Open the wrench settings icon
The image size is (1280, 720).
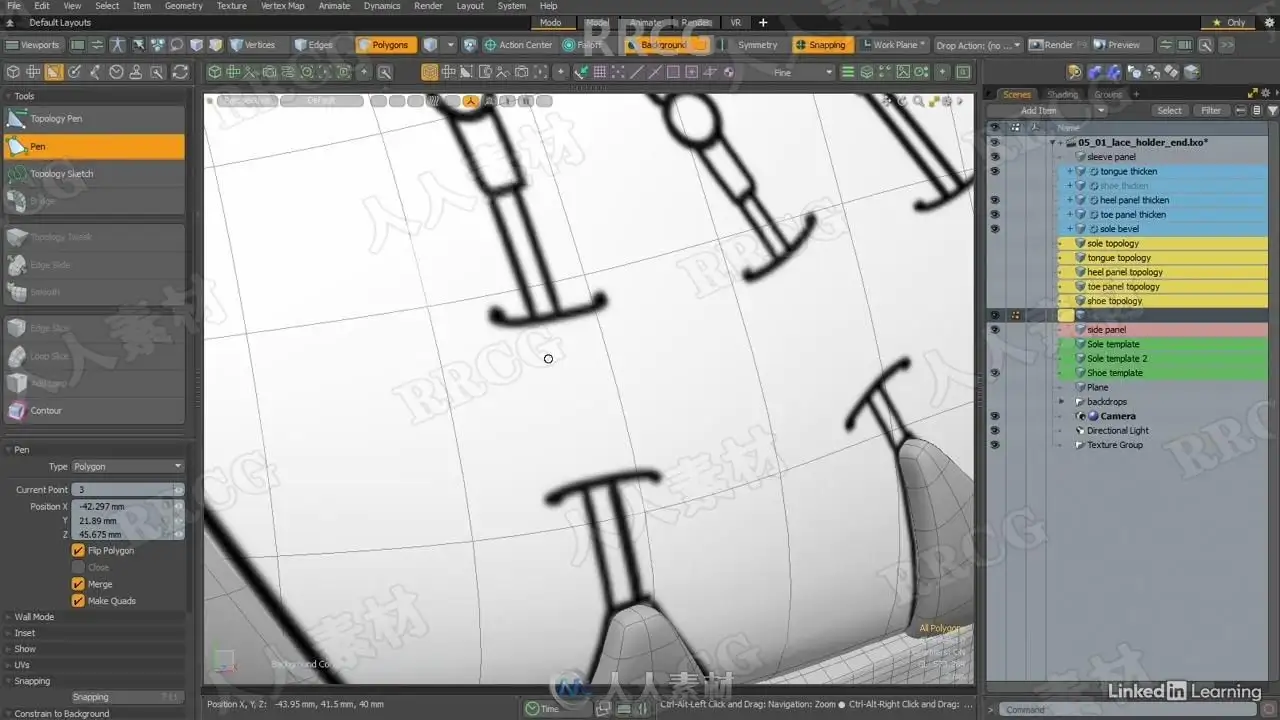(x=1204, y=45)
